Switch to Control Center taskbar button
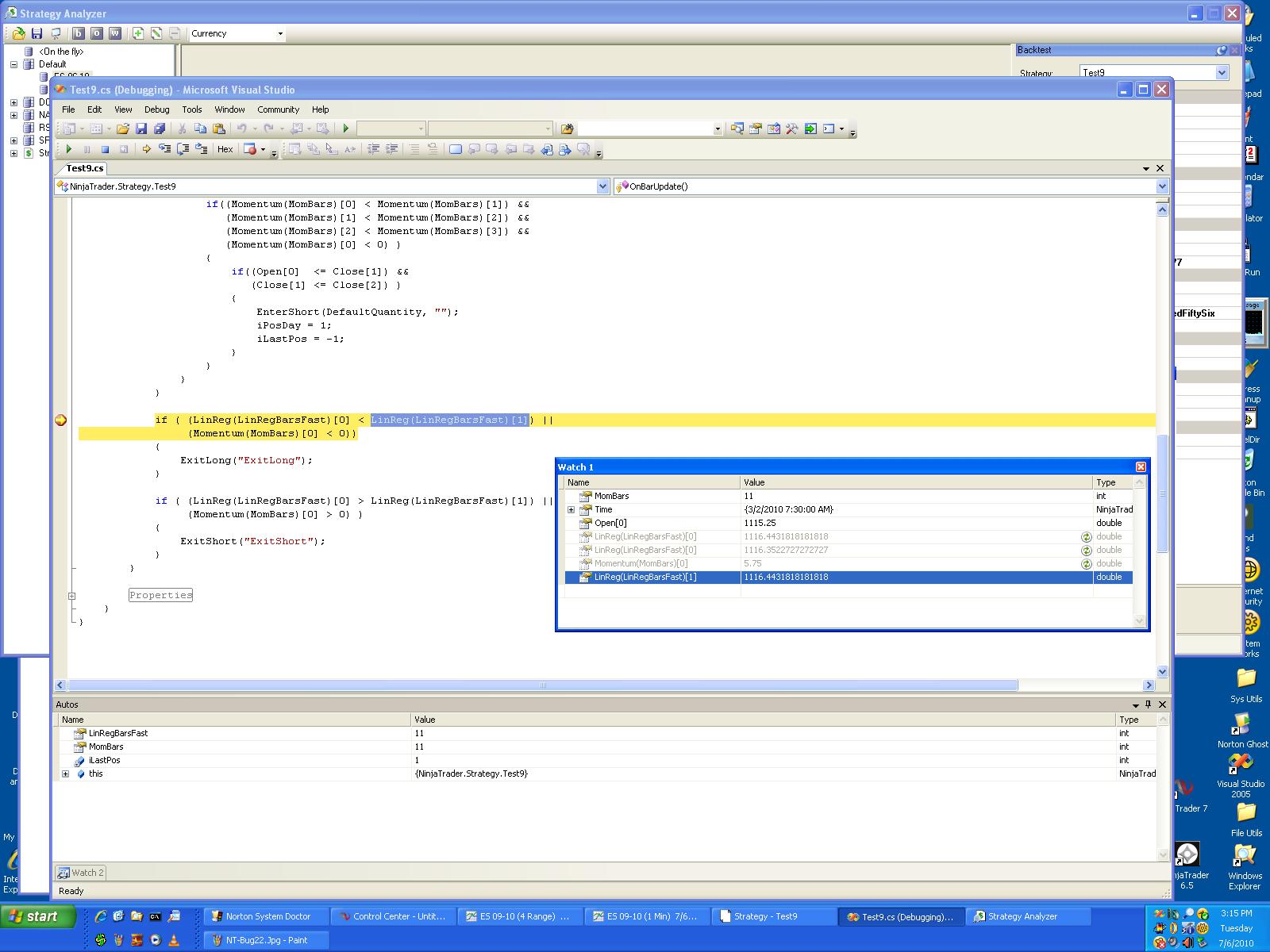Viewport: 1270px width, 952px height. 393,917
